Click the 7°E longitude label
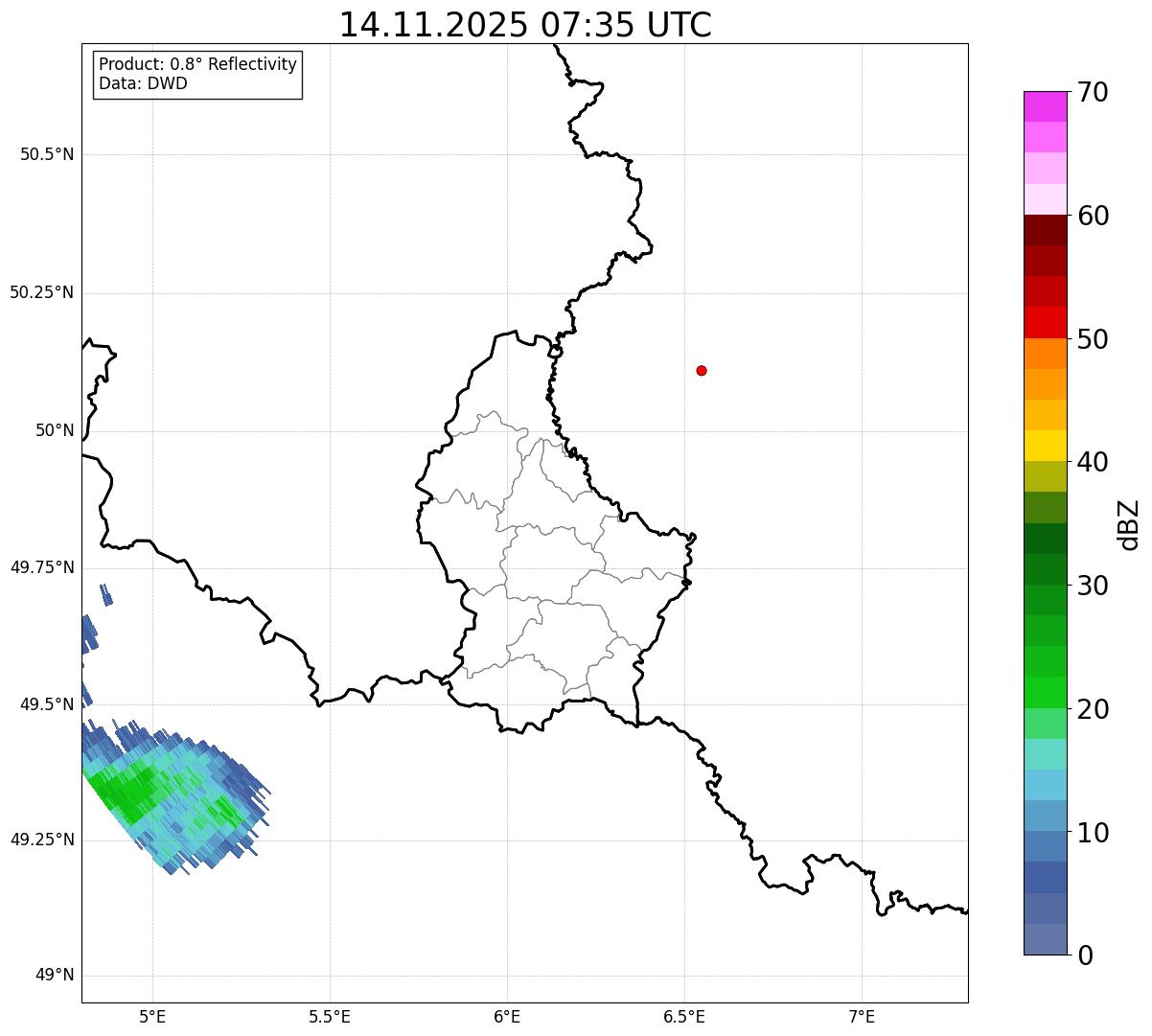The width and height of the screenshot is (1152, 1036). click(x=862, y=1016)
